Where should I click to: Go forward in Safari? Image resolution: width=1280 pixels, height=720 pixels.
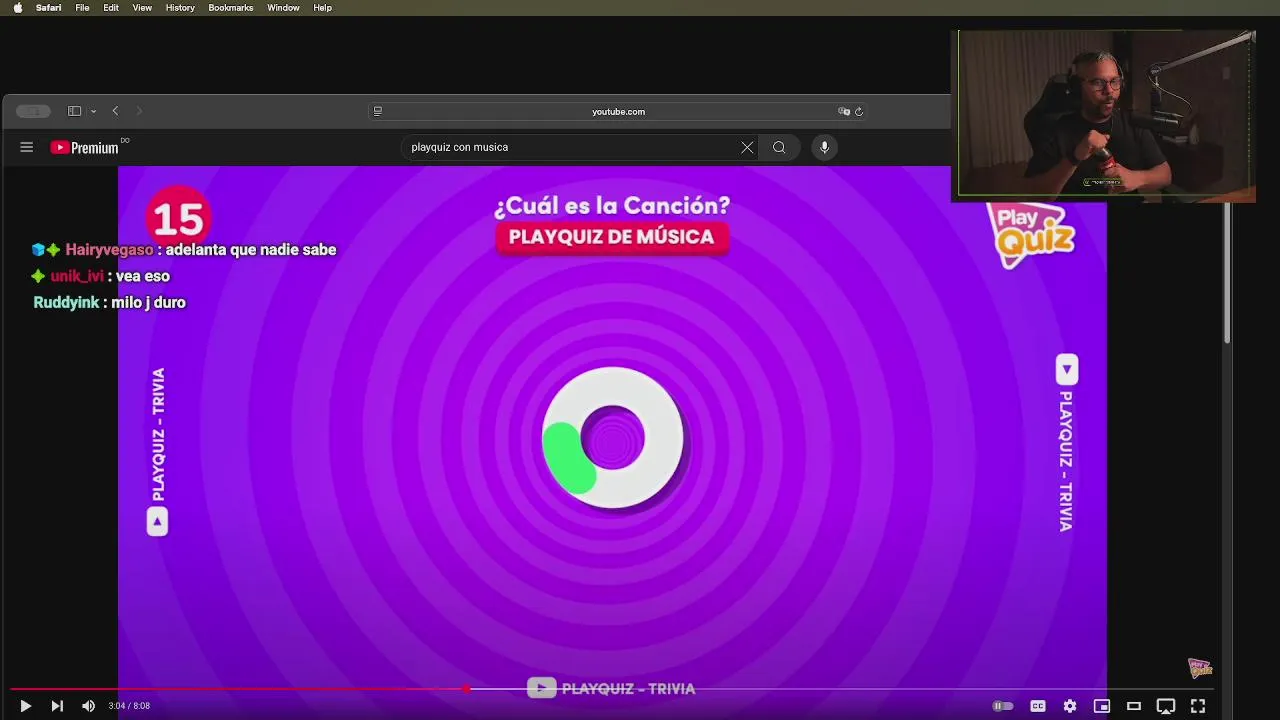point(139,111)
